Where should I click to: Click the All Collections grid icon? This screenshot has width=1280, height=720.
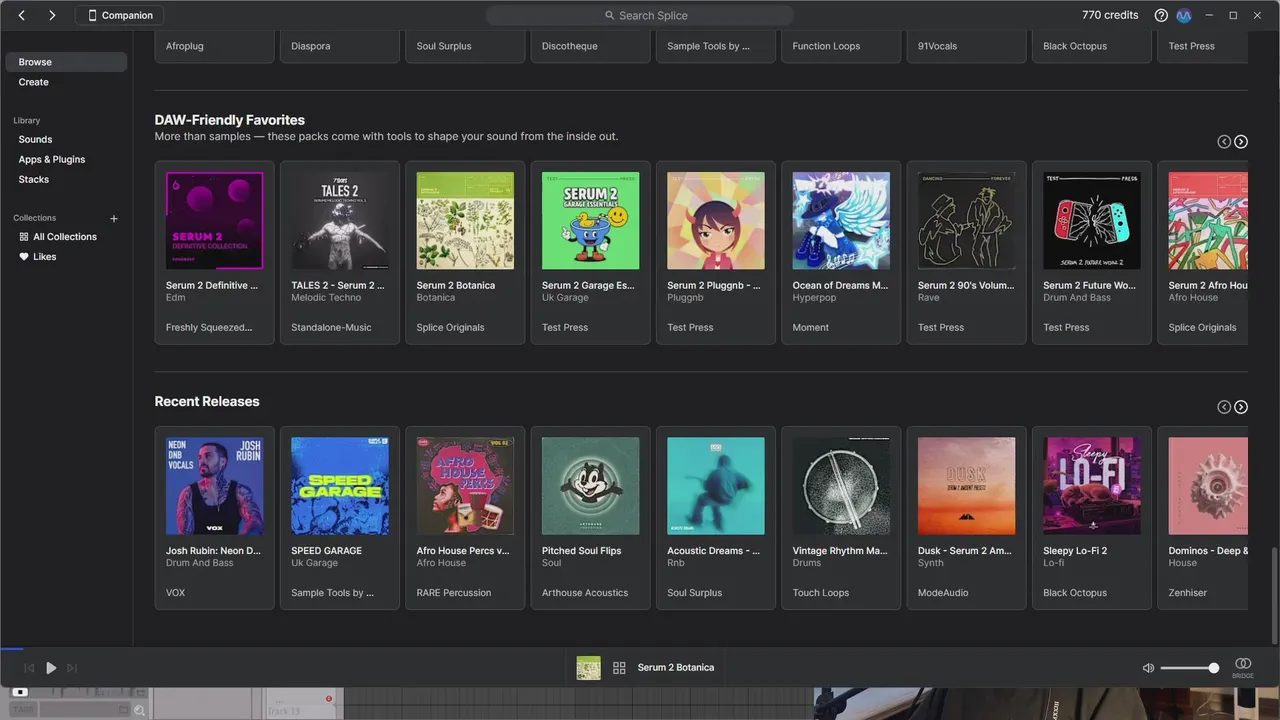click(x=24, y=237)
